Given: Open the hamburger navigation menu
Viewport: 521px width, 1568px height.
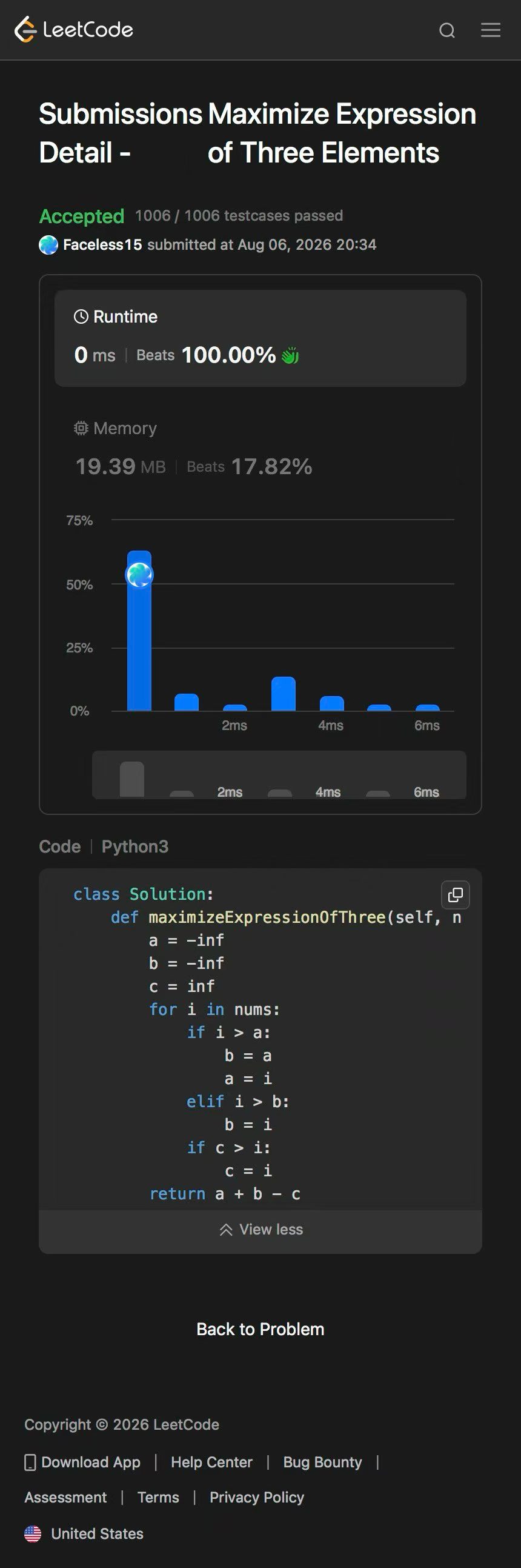Looking at the screenshot, I should coord(491,30).
